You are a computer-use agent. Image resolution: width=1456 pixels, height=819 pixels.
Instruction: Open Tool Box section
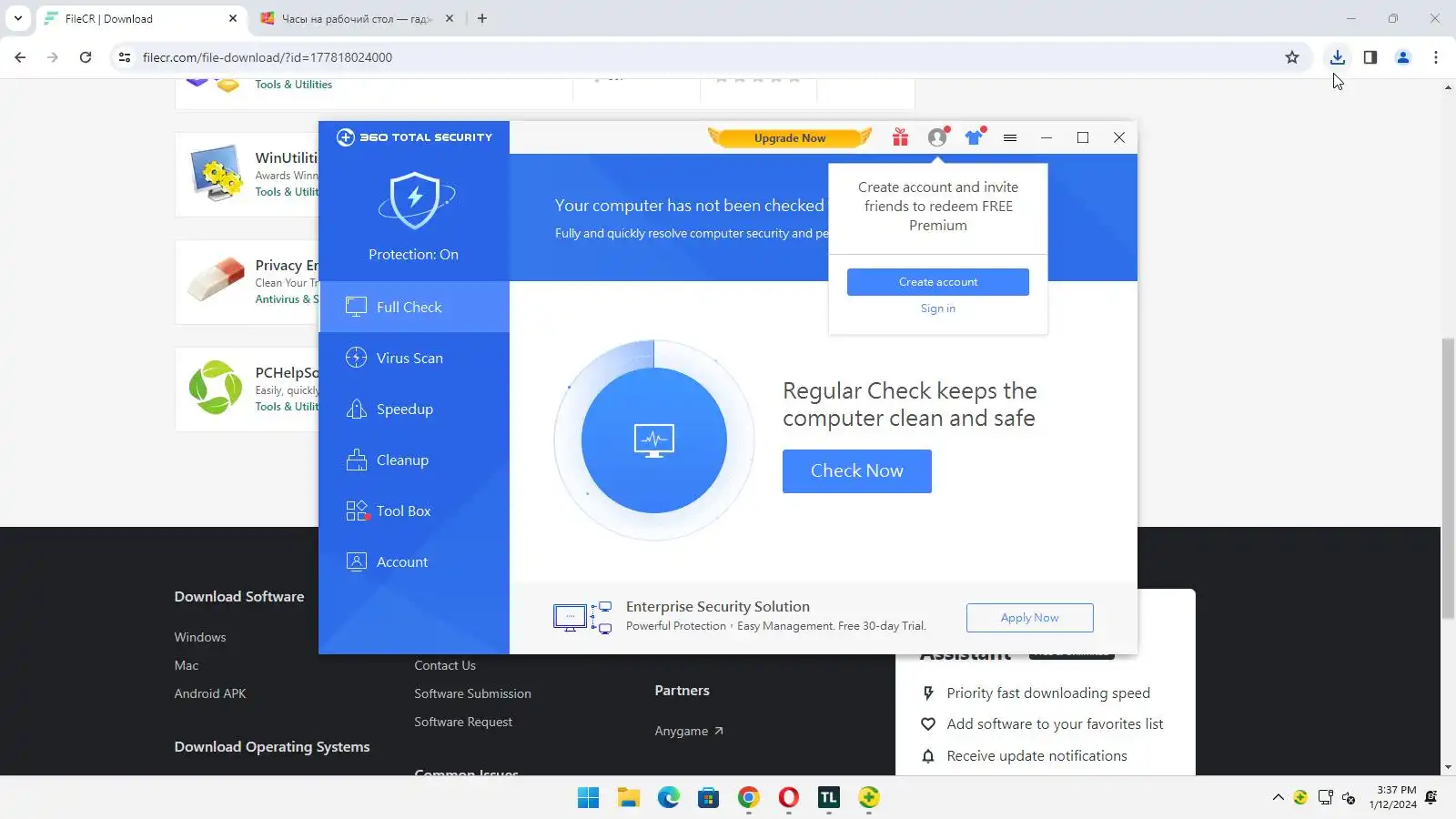coord(414,511)
